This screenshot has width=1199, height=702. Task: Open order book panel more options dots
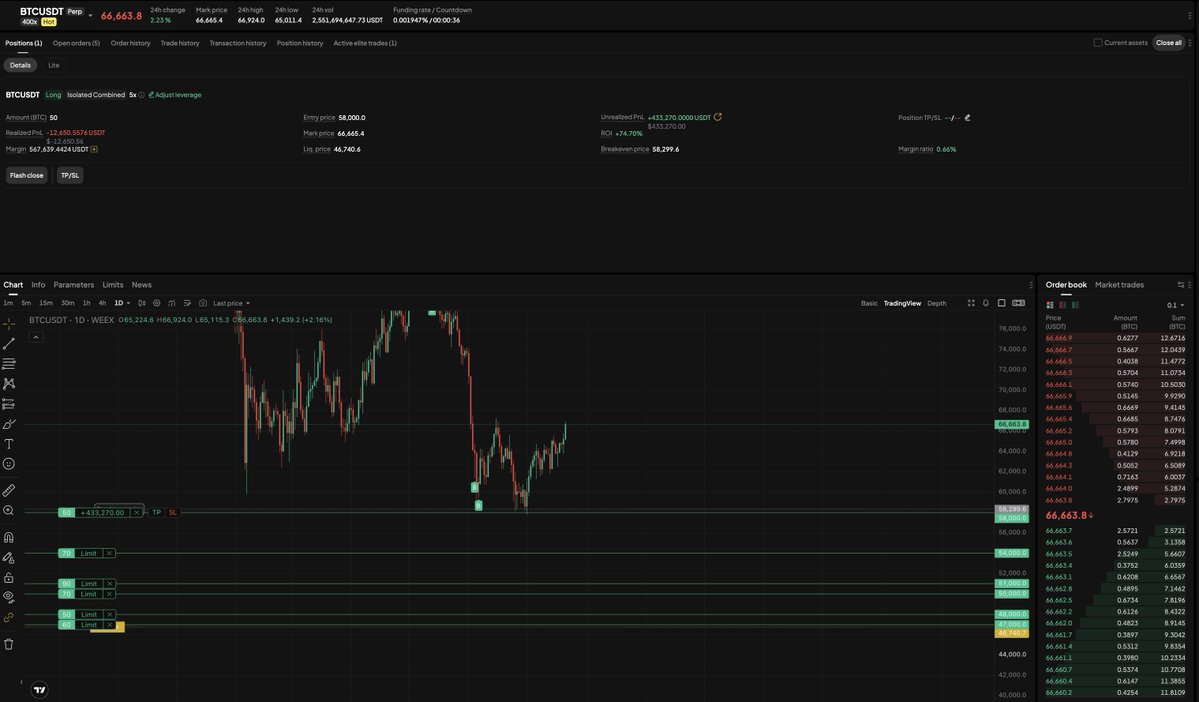[x=1190, y=285]
